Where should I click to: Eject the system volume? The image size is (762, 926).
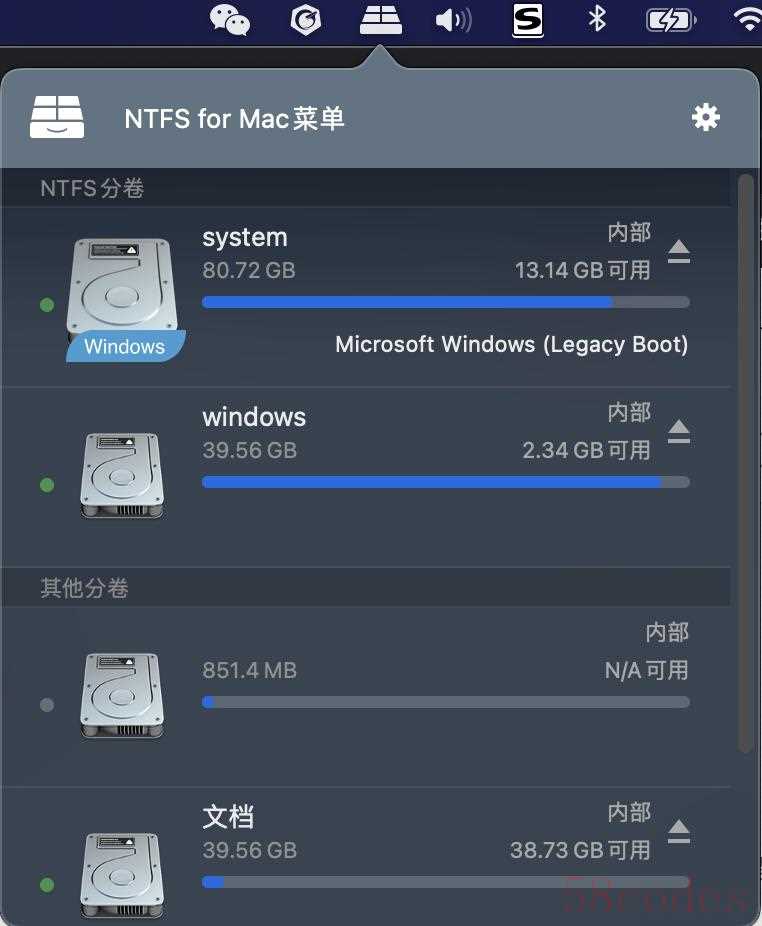pos(679,250)
